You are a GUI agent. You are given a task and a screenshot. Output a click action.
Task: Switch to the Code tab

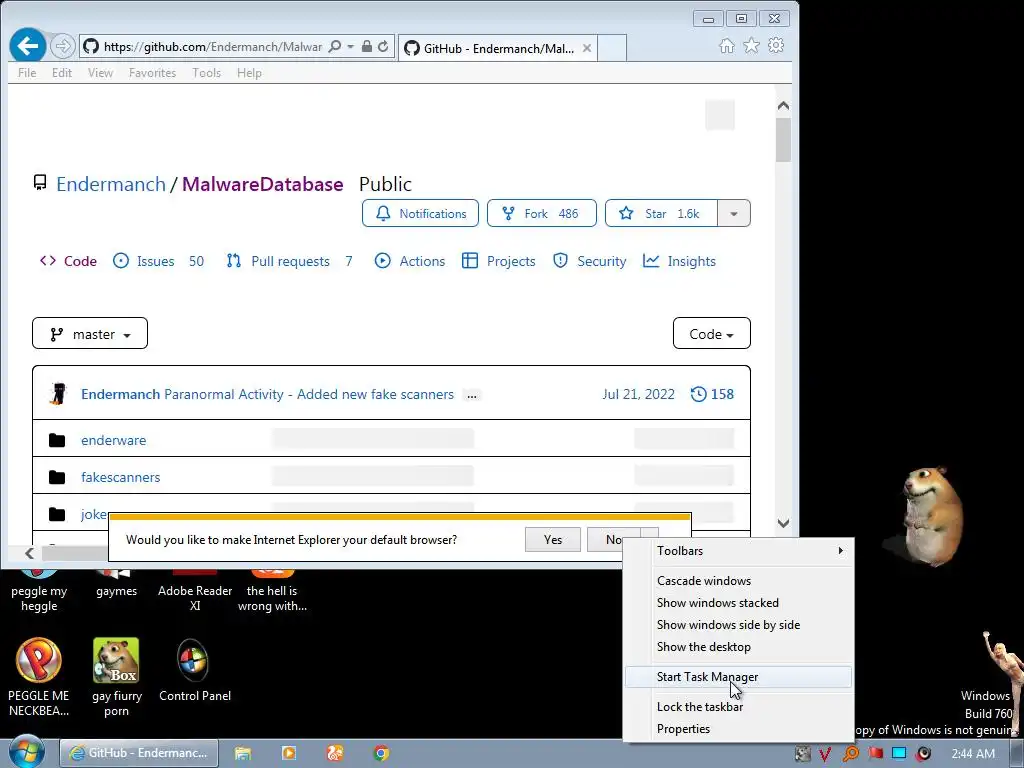(x=69, y=261)
